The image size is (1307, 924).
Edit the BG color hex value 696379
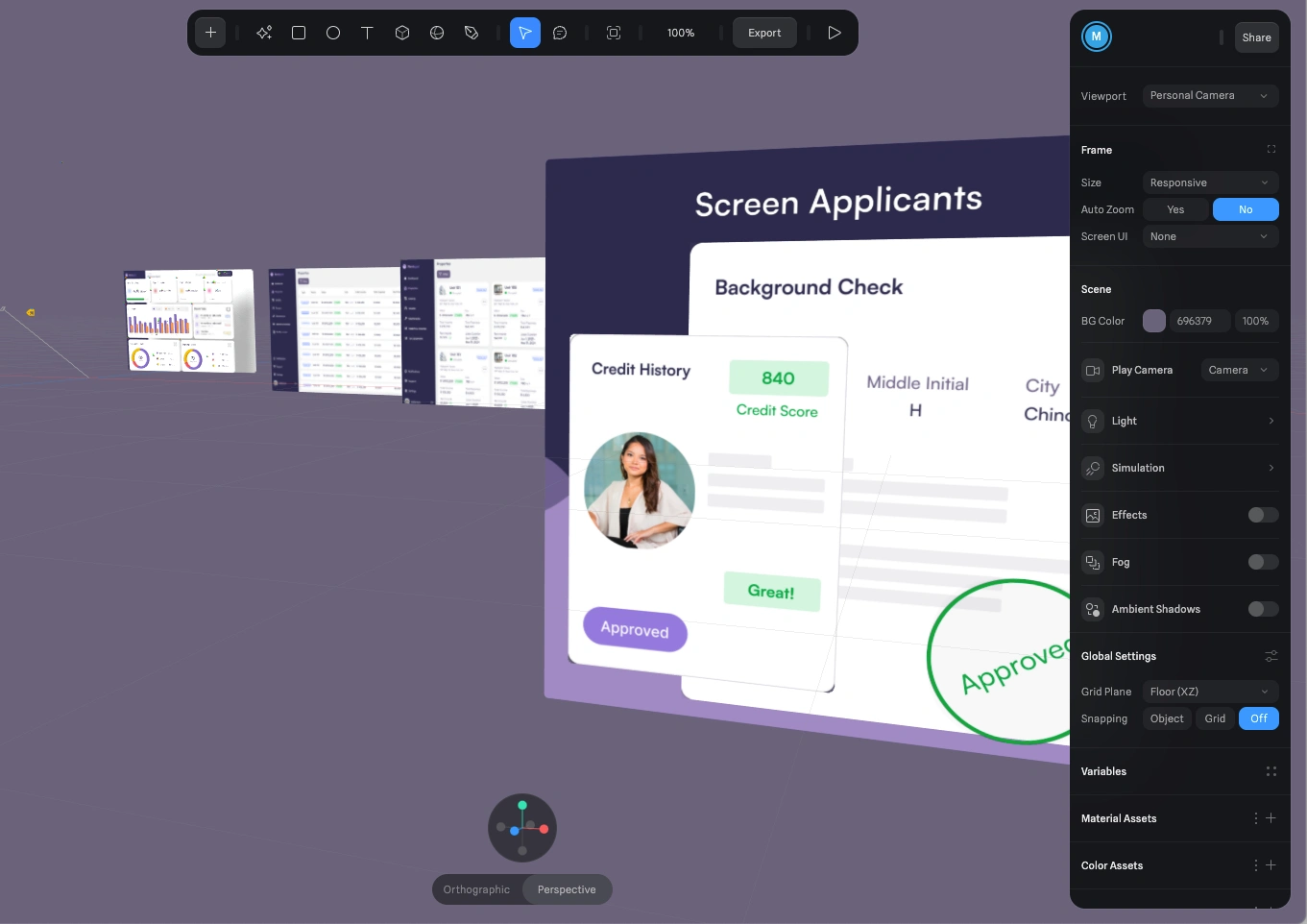point(1199,321)
